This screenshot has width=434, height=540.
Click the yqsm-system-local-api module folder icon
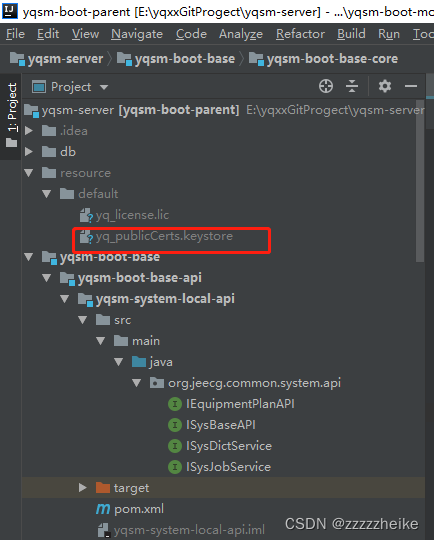pos(85,299)
